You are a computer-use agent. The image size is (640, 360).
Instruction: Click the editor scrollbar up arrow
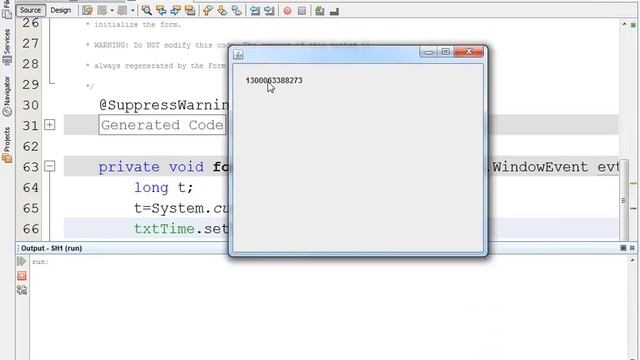click(x=624, y=24)
